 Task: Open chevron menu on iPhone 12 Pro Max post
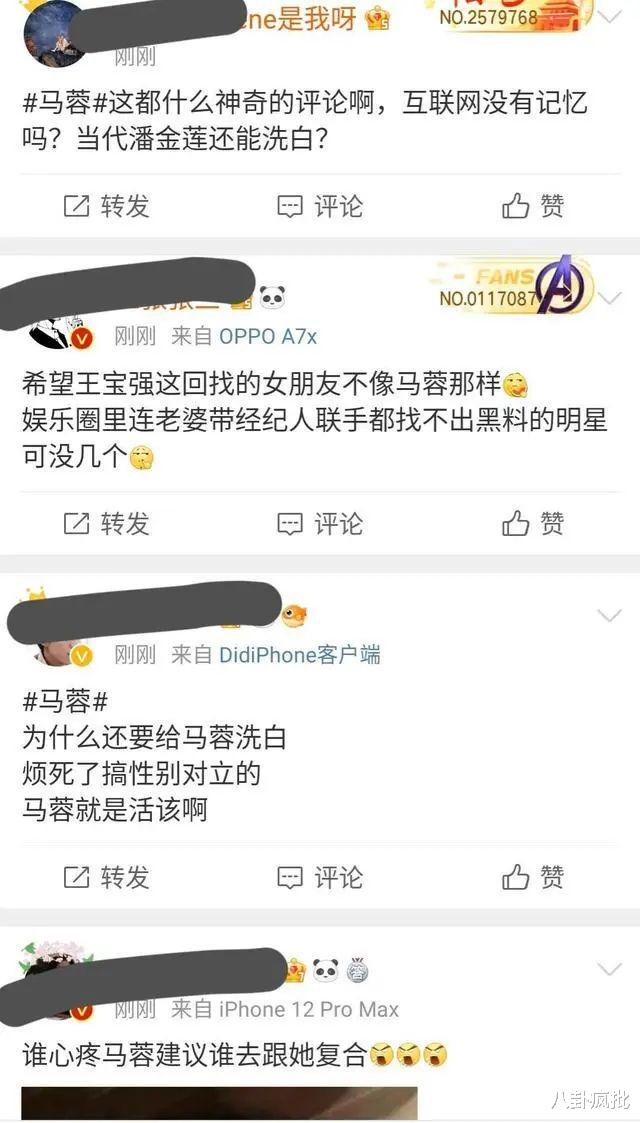pos(609,970)
